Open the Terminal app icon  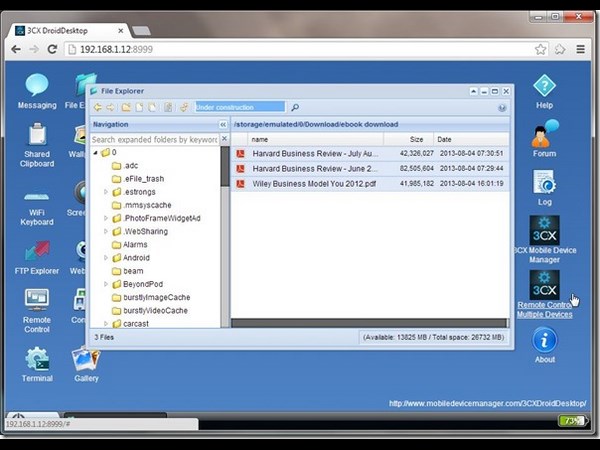coord(37,359)
